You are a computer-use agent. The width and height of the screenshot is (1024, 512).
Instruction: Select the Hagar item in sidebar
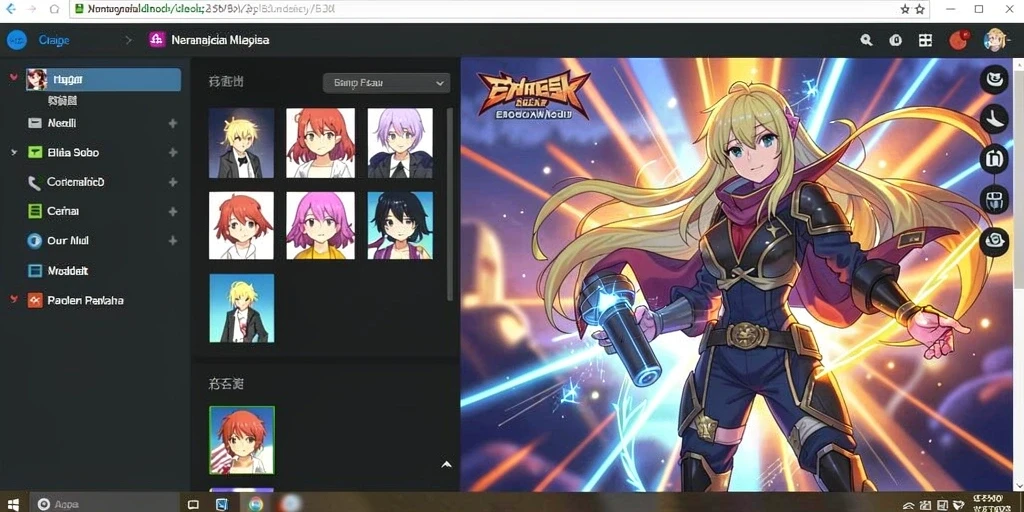[103, 80]
